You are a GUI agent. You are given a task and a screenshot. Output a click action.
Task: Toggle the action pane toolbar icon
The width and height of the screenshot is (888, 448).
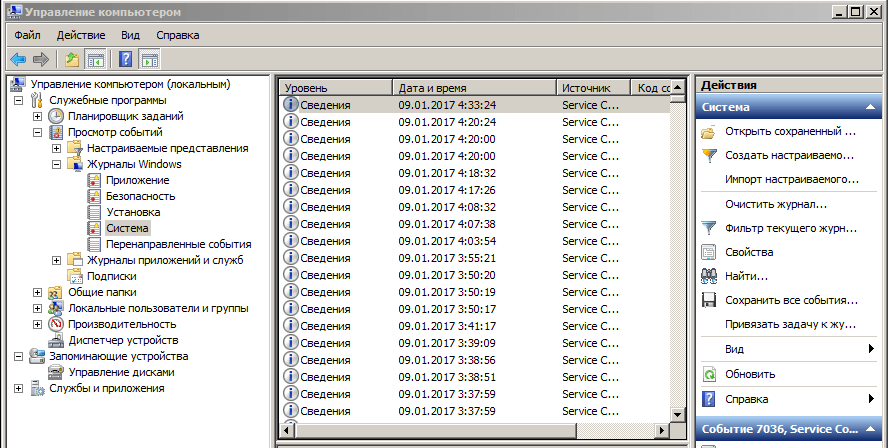pos(150,59)
